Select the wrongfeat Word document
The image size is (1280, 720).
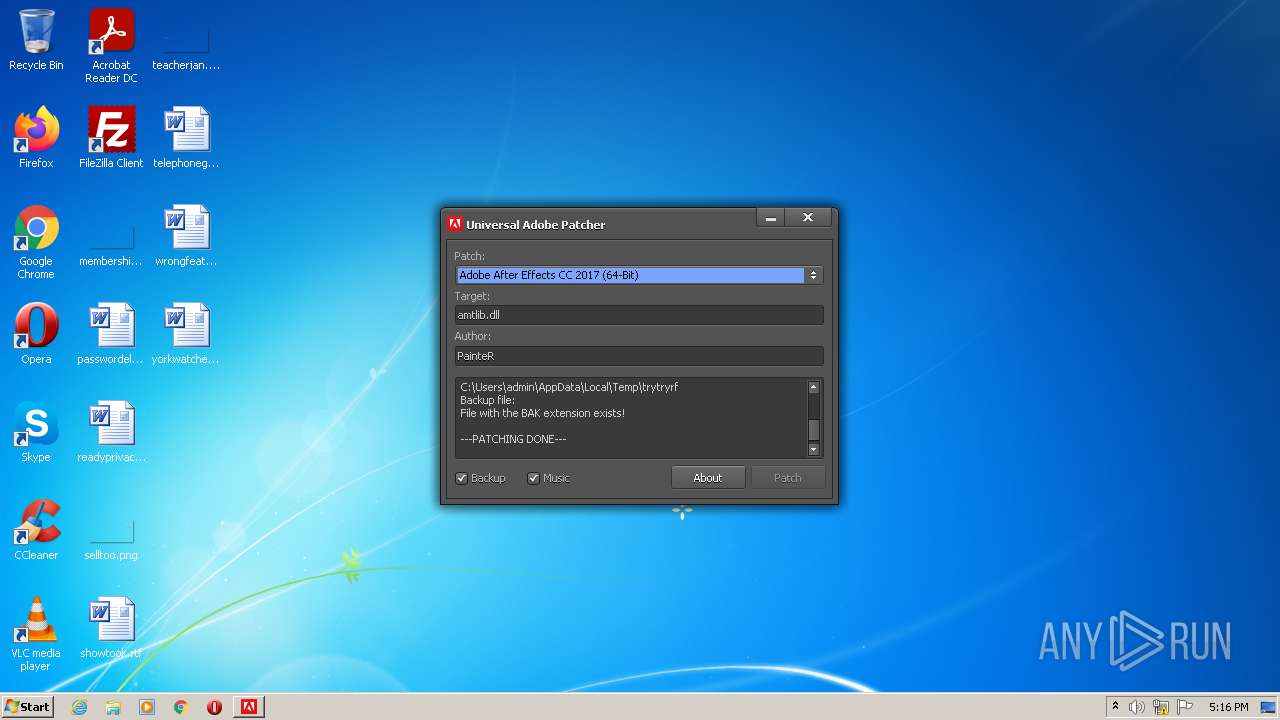(x=186, y=236)
